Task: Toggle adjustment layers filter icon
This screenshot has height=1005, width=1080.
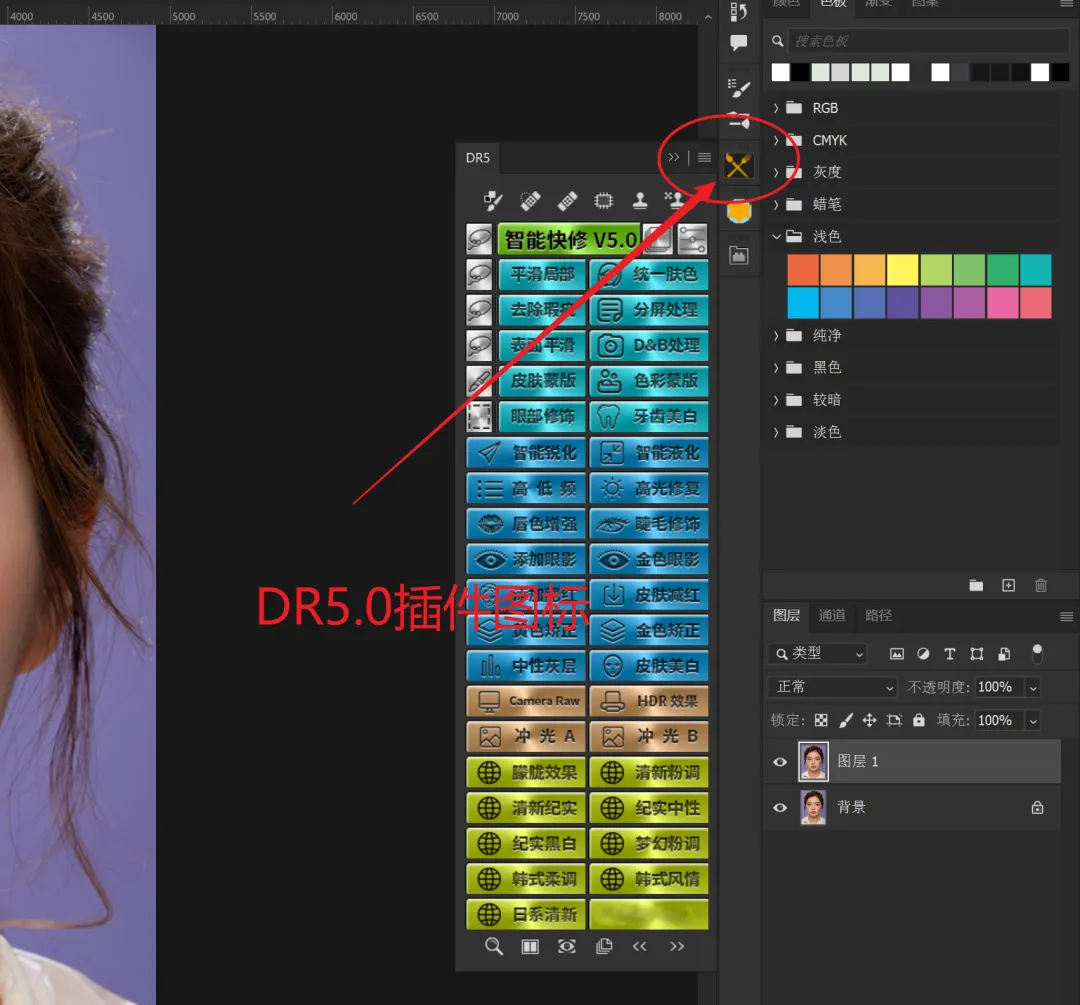Action: pyautogui.click(x=923, y=654)
